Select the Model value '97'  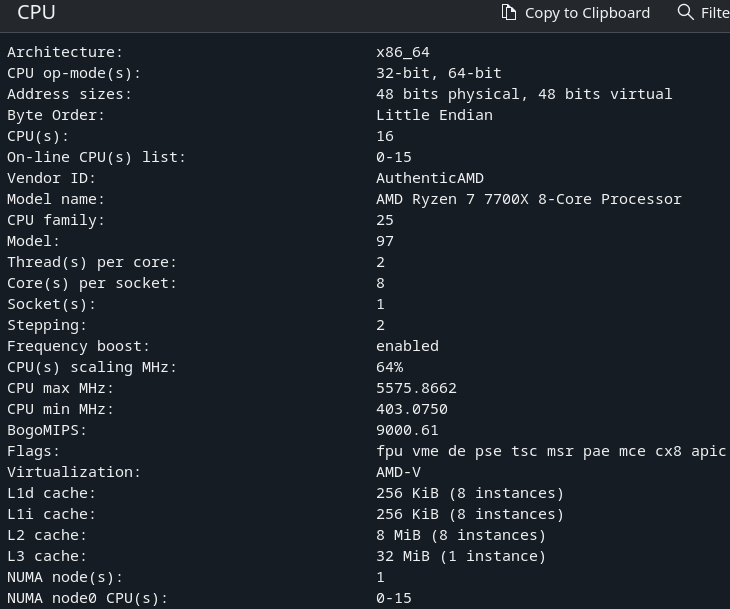pyautogui.click(x=385, y=241)
